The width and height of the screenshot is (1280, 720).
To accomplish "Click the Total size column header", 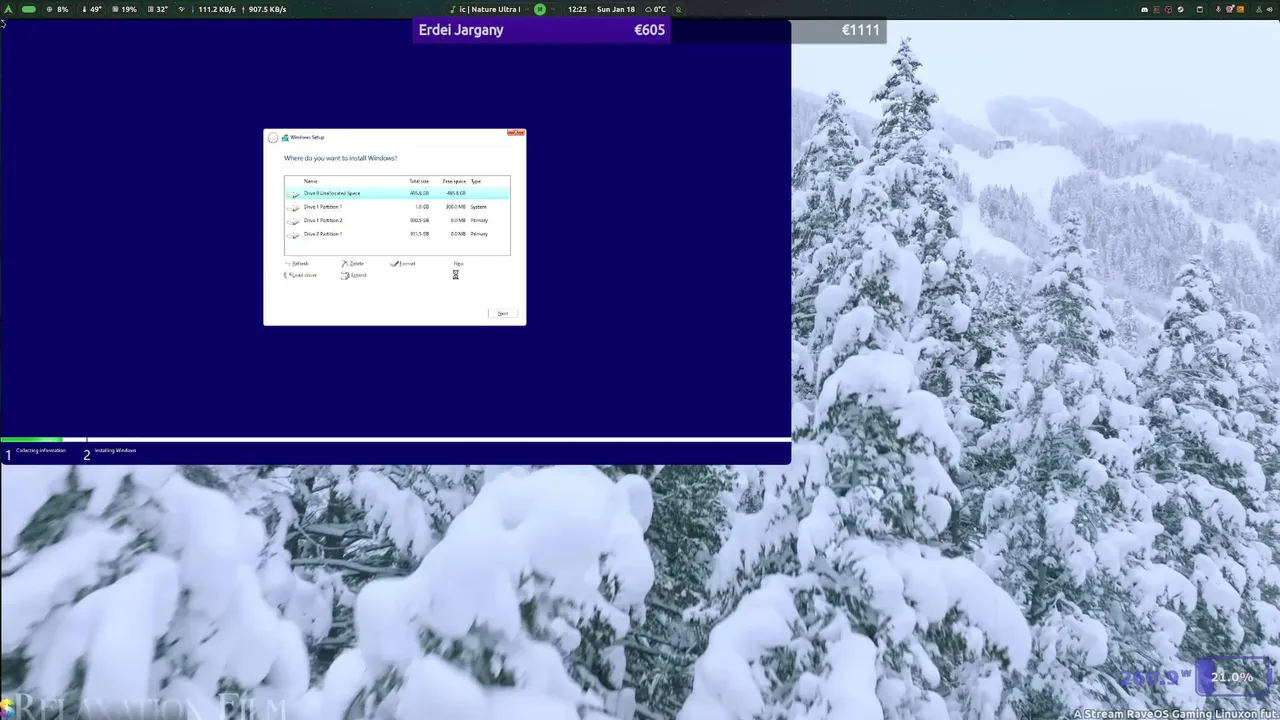I will coord(419,181).
